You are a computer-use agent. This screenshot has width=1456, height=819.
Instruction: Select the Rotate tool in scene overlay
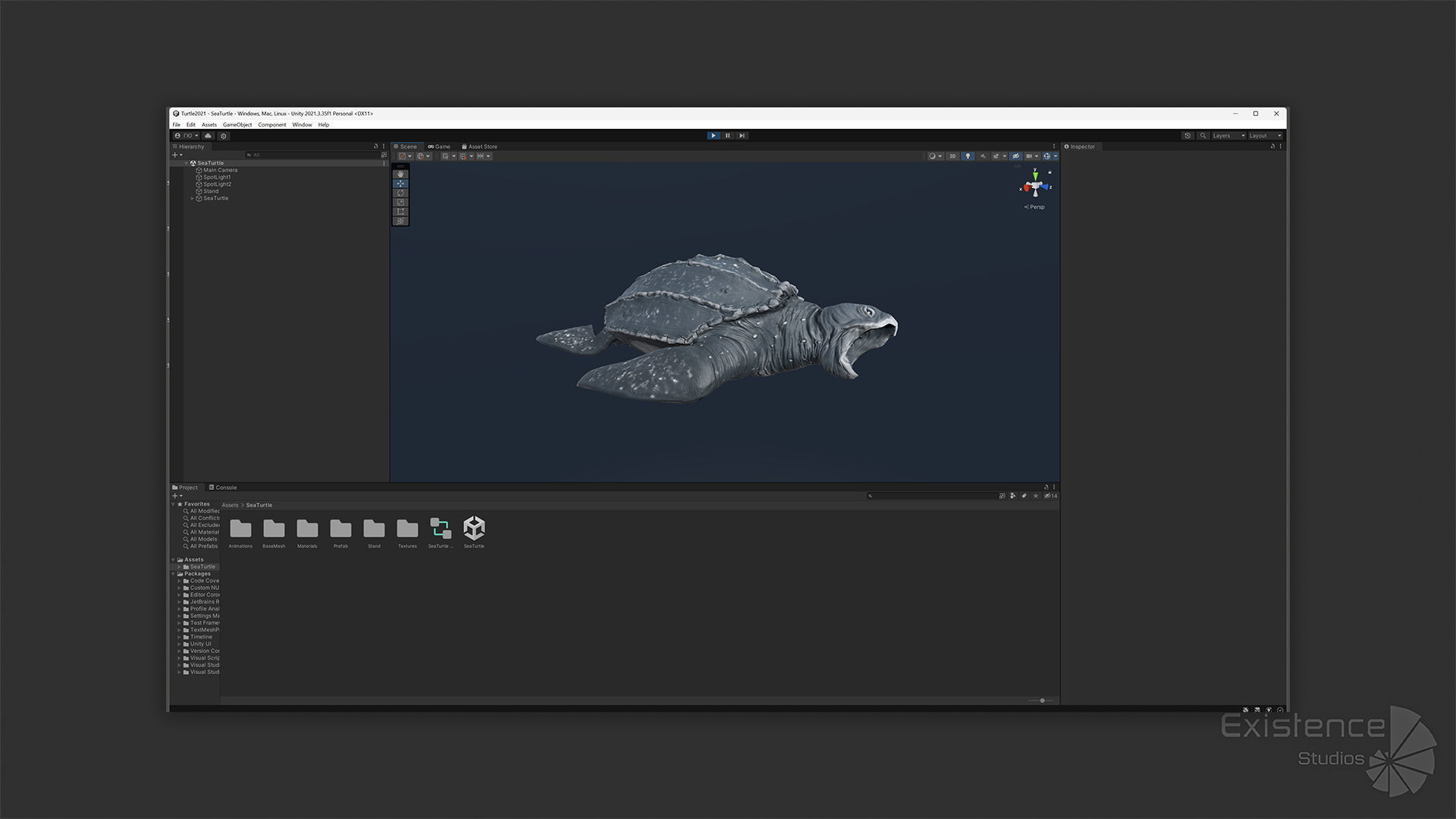[x=400, y=193]
